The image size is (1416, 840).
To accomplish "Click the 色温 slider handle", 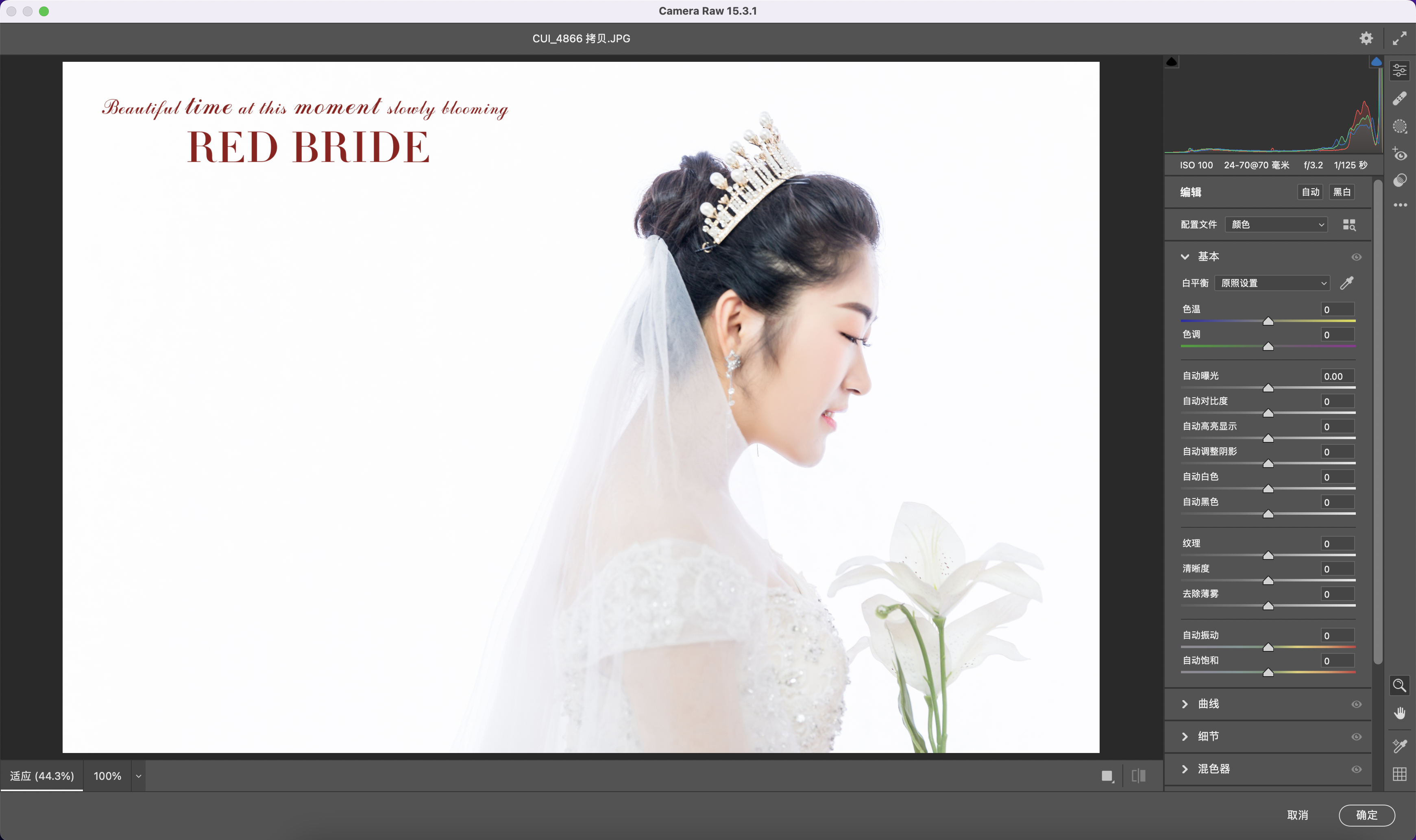I will (1268, 322).
